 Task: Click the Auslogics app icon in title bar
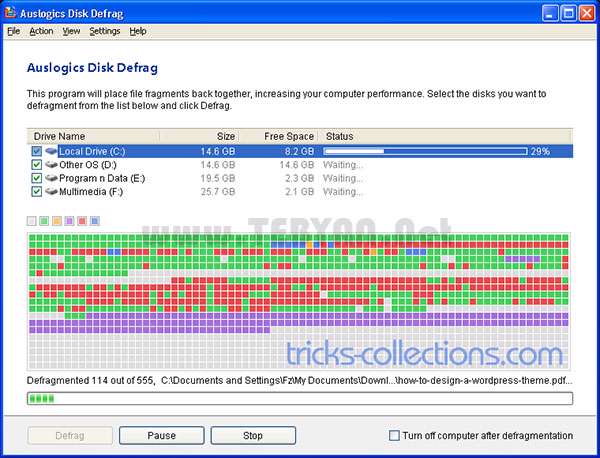10,13
